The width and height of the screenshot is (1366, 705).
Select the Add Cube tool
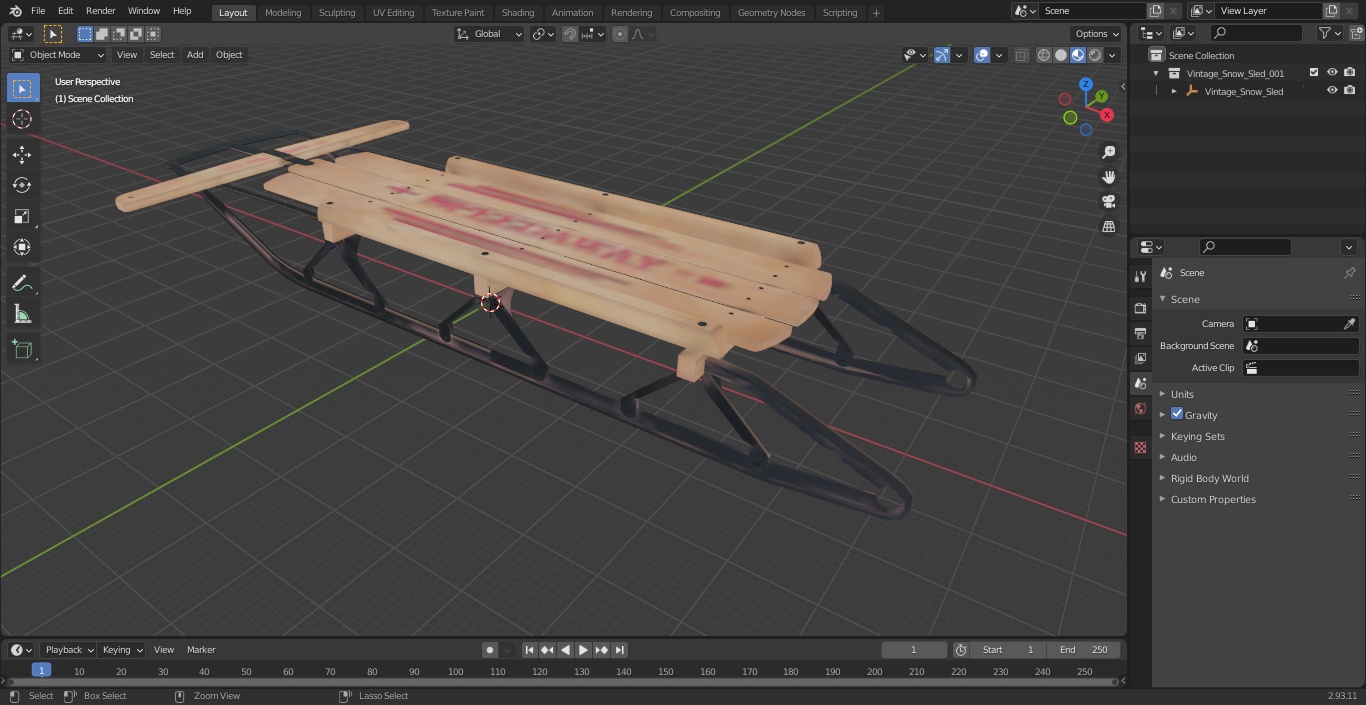pos(22,349)
